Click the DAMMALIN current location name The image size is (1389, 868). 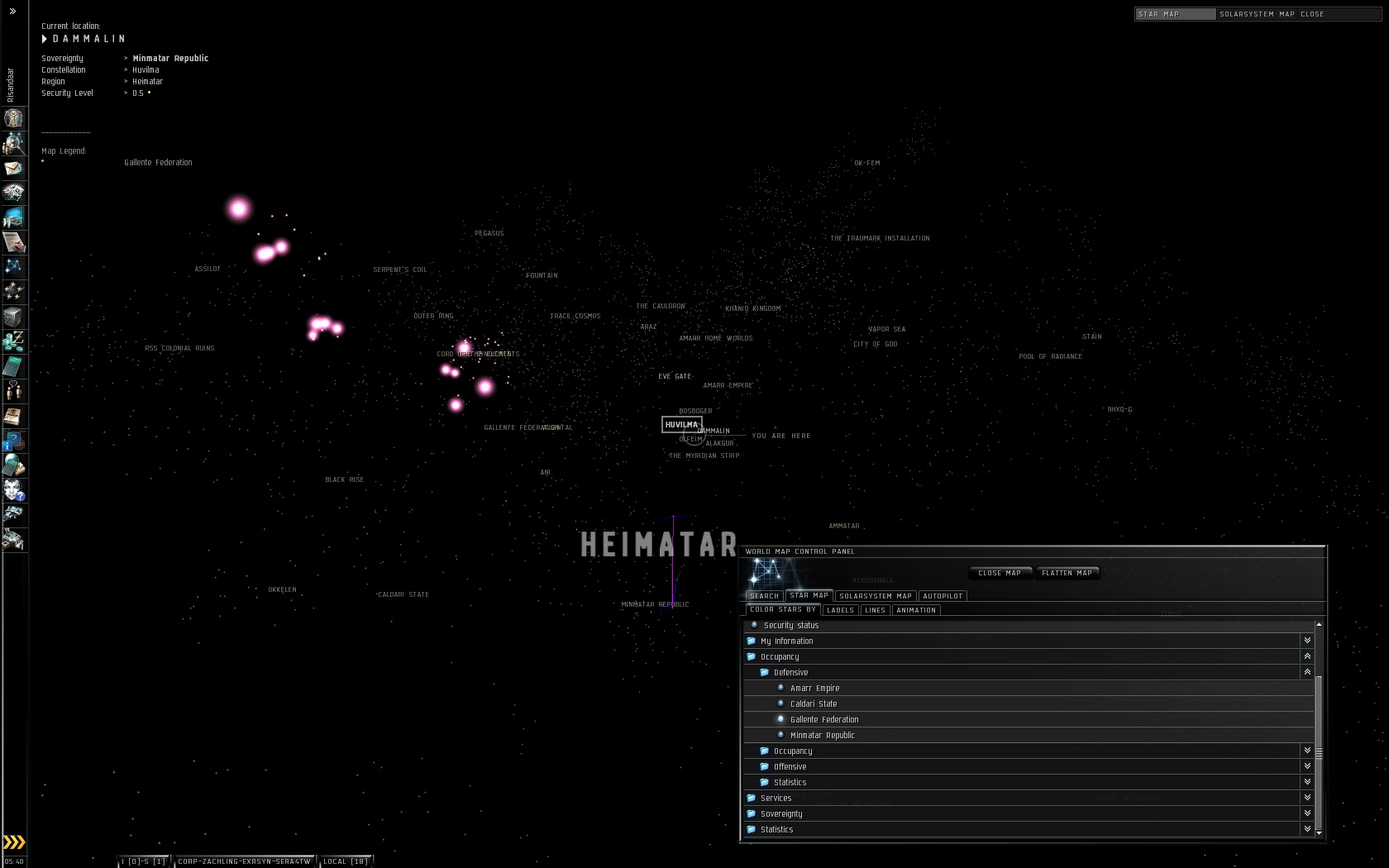[89, 39]
